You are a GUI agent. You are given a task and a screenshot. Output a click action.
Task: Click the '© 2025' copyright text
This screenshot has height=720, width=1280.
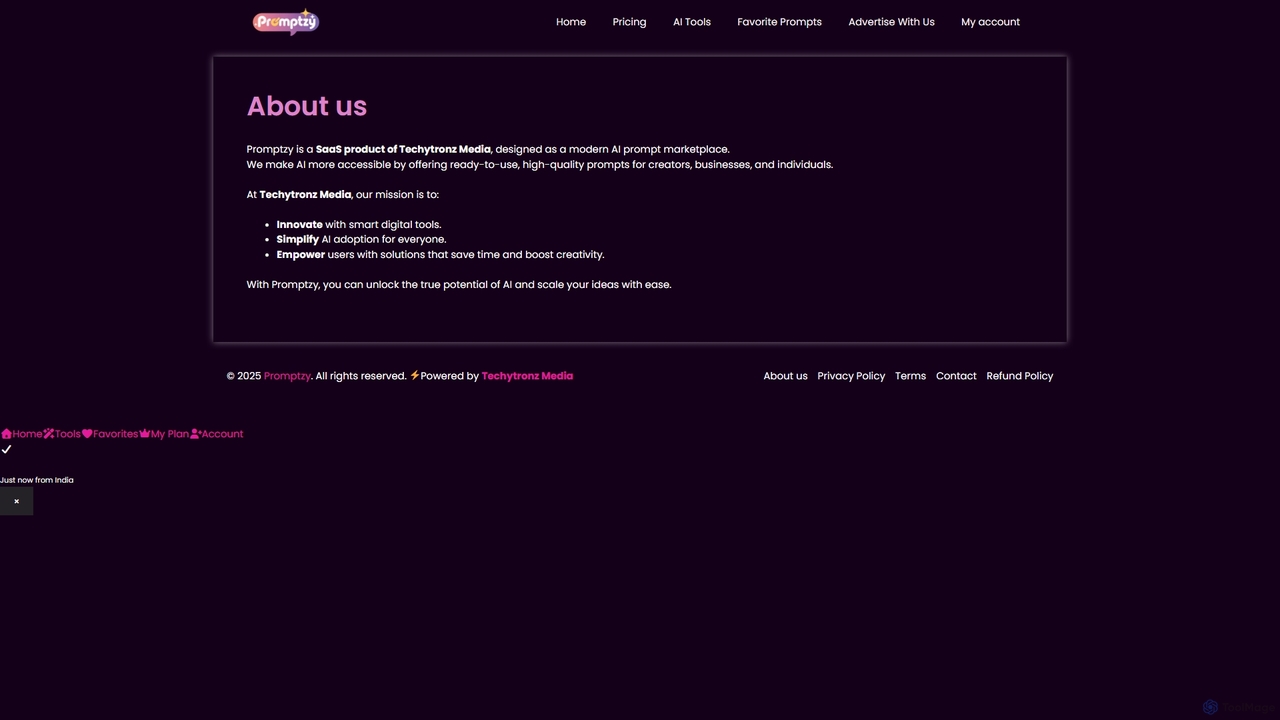(x=244, y=376)
